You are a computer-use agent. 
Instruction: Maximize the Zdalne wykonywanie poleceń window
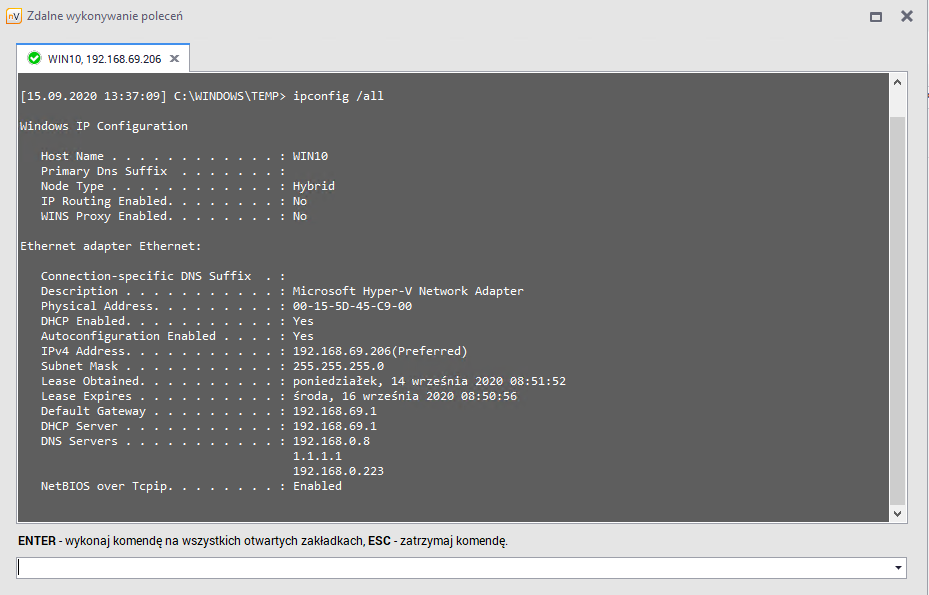pyautogui.click(x=876, y=17)
